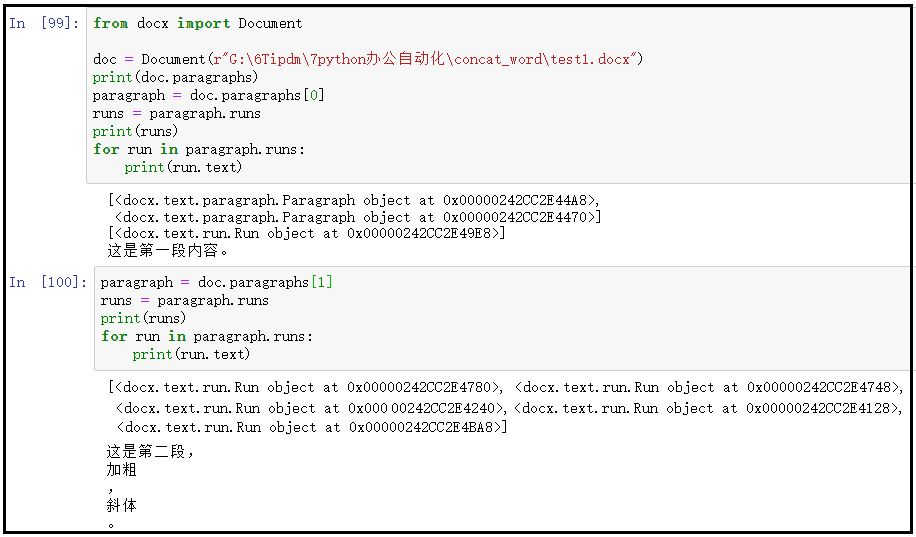Click print(run.text) in cell 99
Screen dimensions: 916x537
(183, 167)
